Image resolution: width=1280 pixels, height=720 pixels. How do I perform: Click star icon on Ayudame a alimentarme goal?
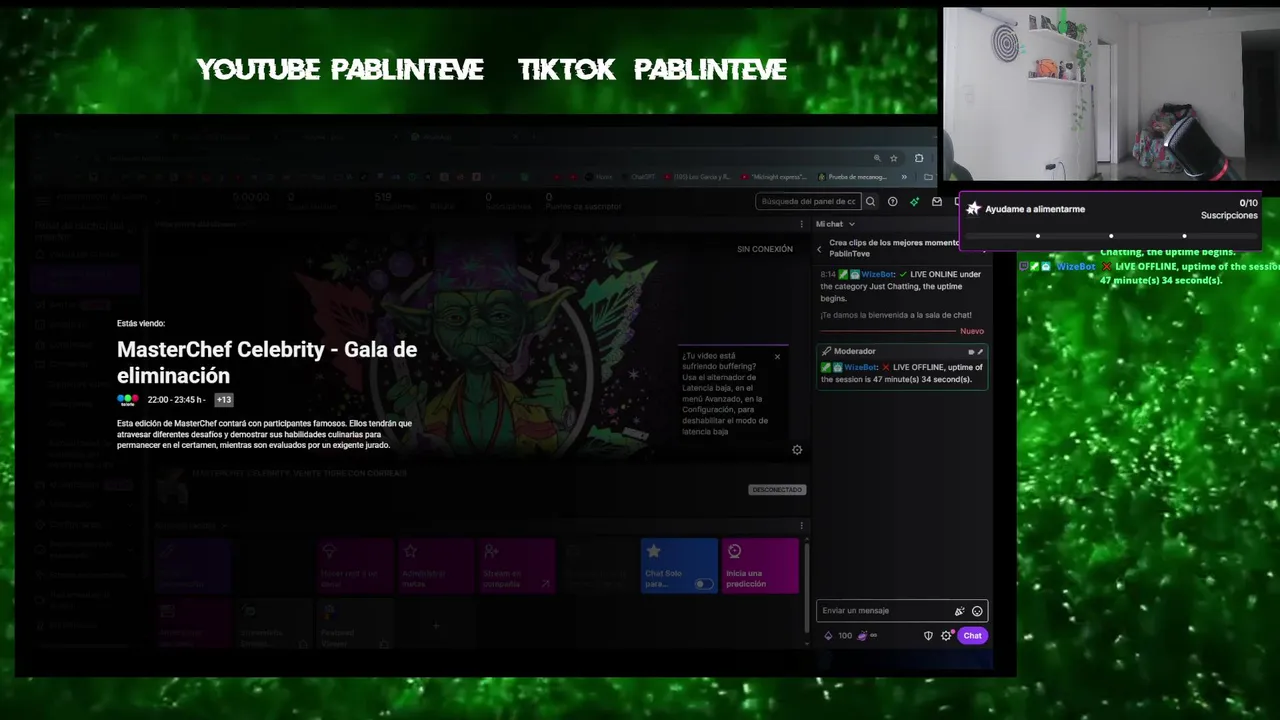tap(973, 209)
